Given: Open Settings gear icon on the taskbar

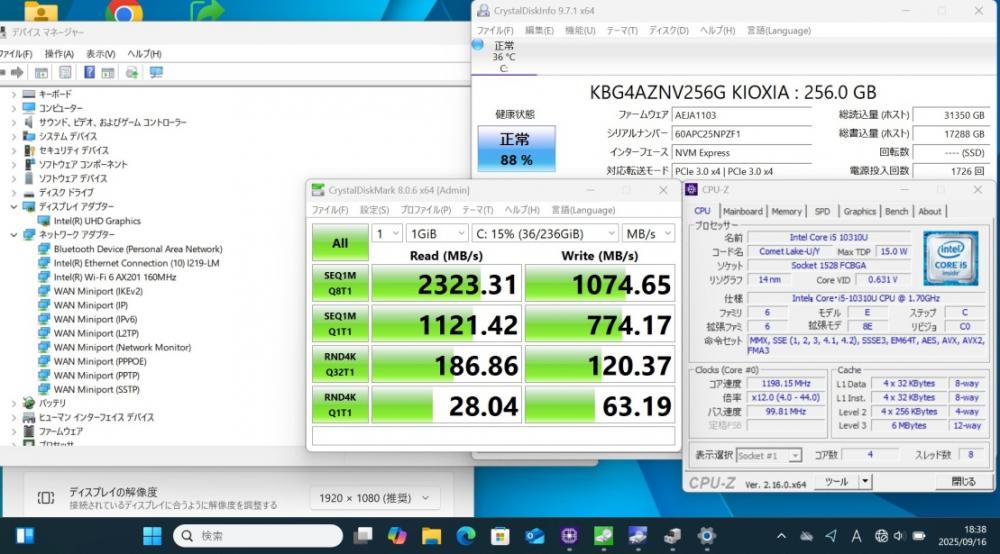Looking at the screenshot, I should click(x=706, y=536).
